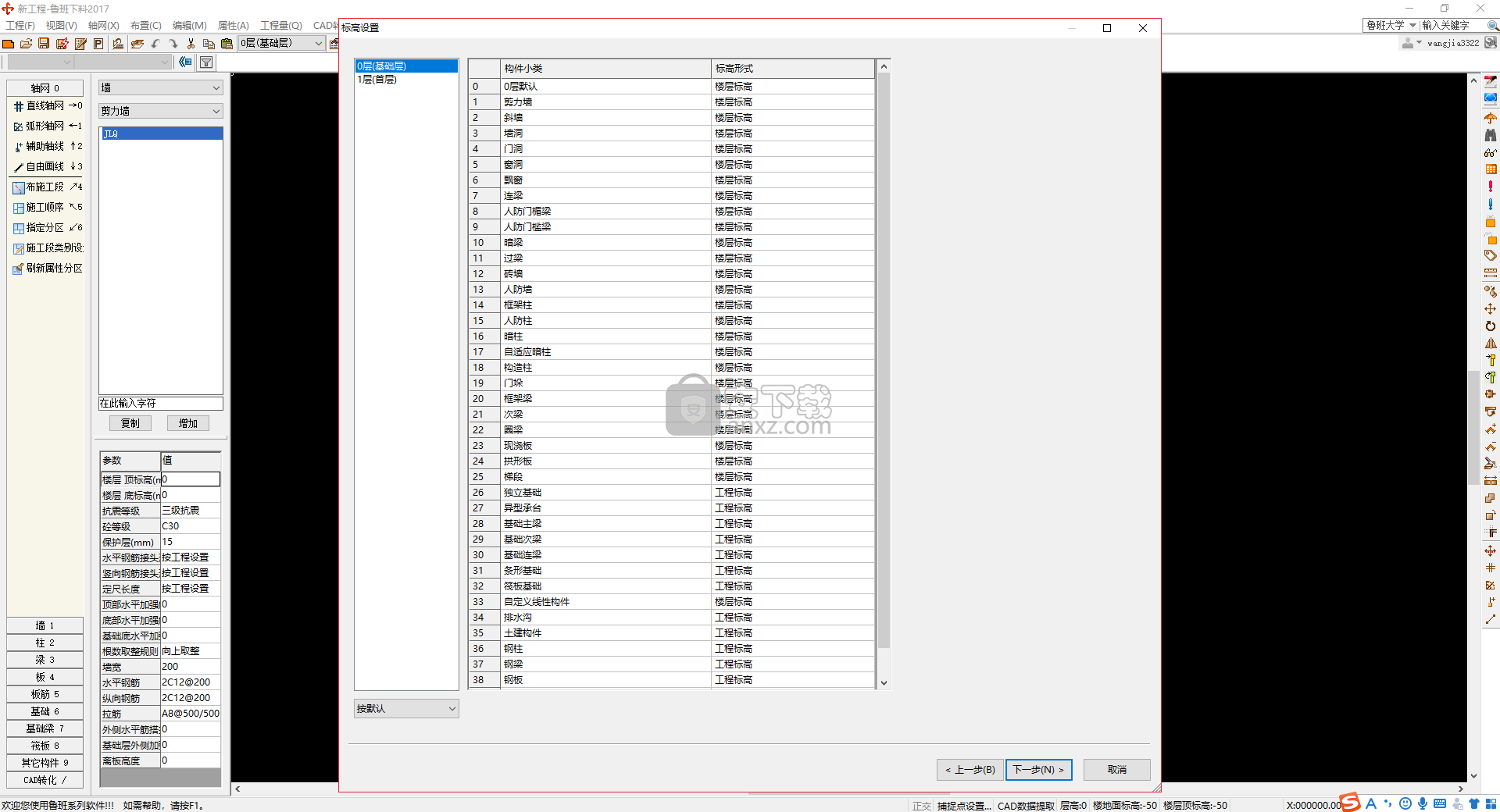Image resolution: width=1500 pixels, height=812 pixels.
Task: Click the 柱 2 category tab
Action: (45, 643)
